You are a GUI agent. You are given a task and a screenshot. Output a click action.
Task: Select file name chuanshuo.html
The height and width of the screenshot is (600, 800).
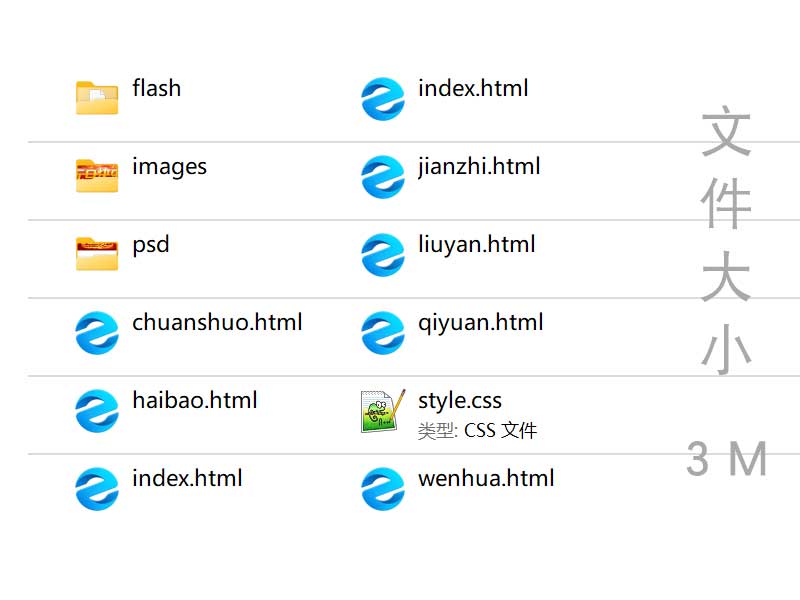217,322
